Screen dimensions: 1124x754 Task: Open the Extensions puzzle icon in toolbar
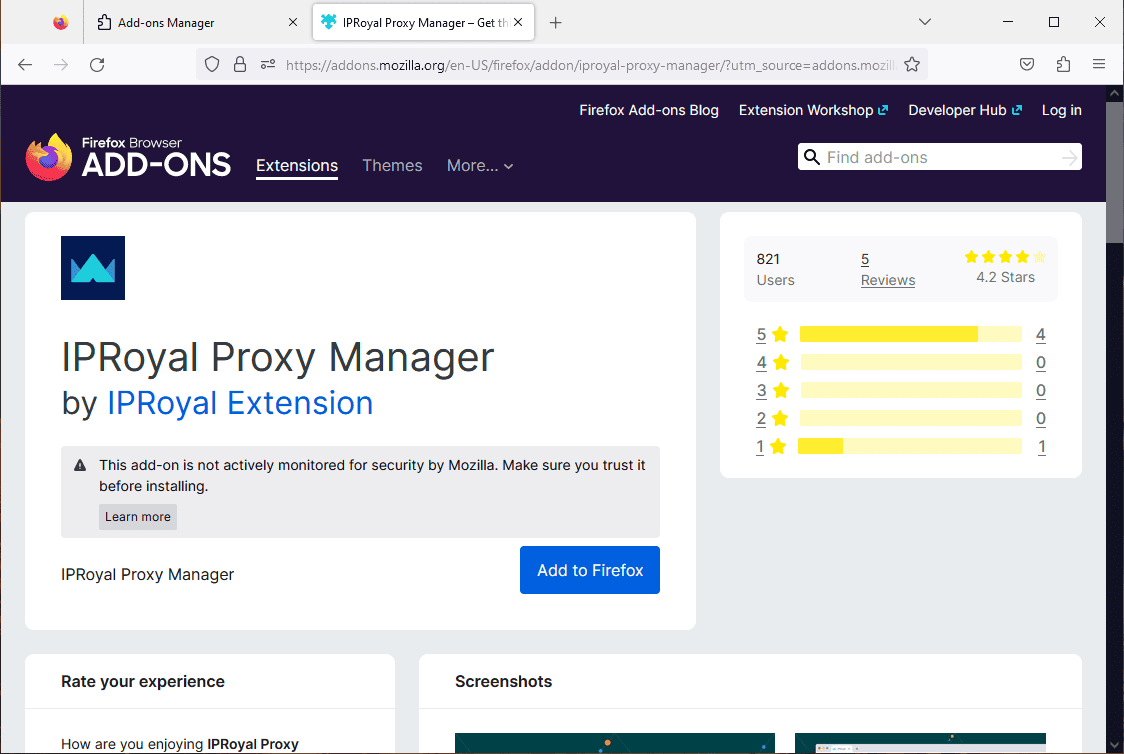1063,65
